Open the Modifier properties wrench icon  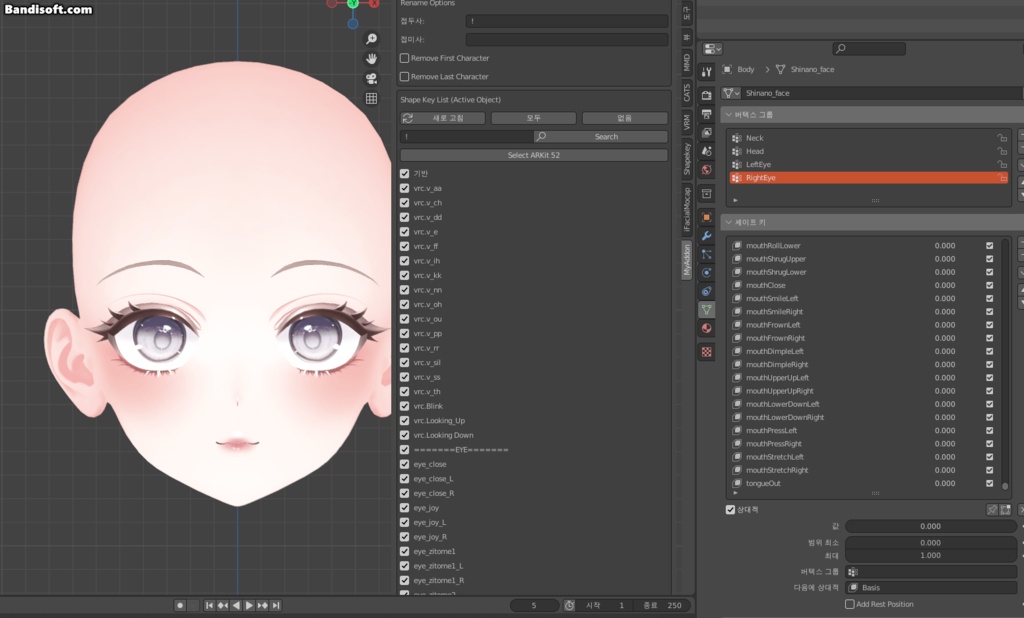point(706,233)
